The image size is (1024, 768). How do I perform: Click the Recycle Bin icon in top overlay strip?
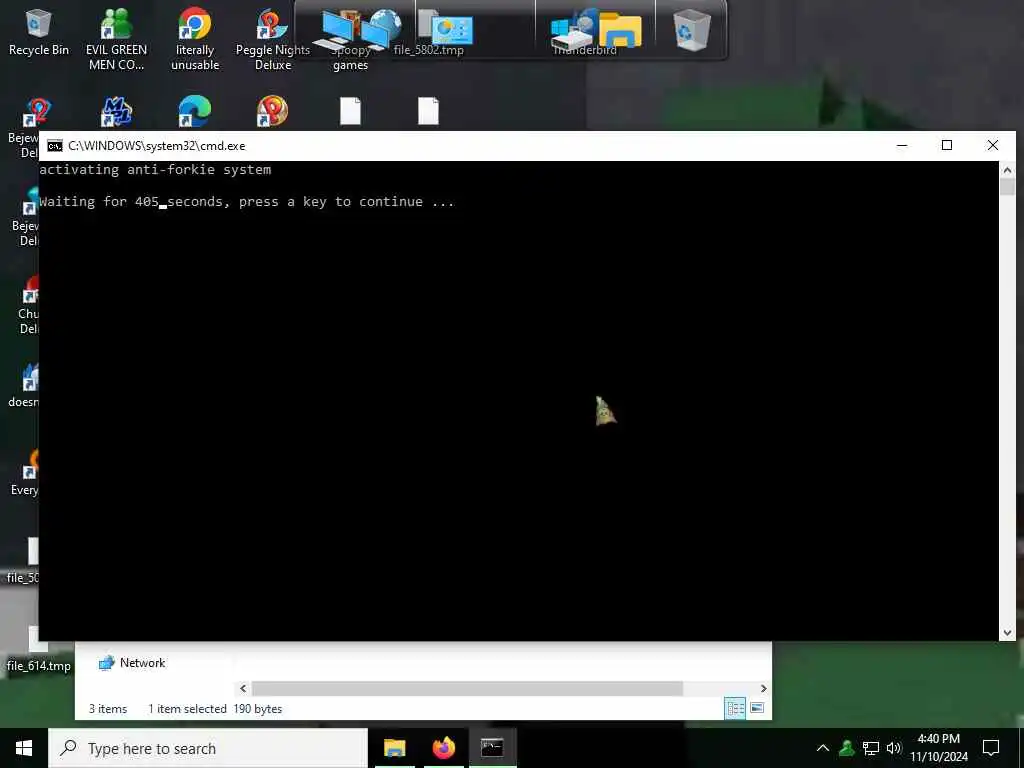coord(692,30)
